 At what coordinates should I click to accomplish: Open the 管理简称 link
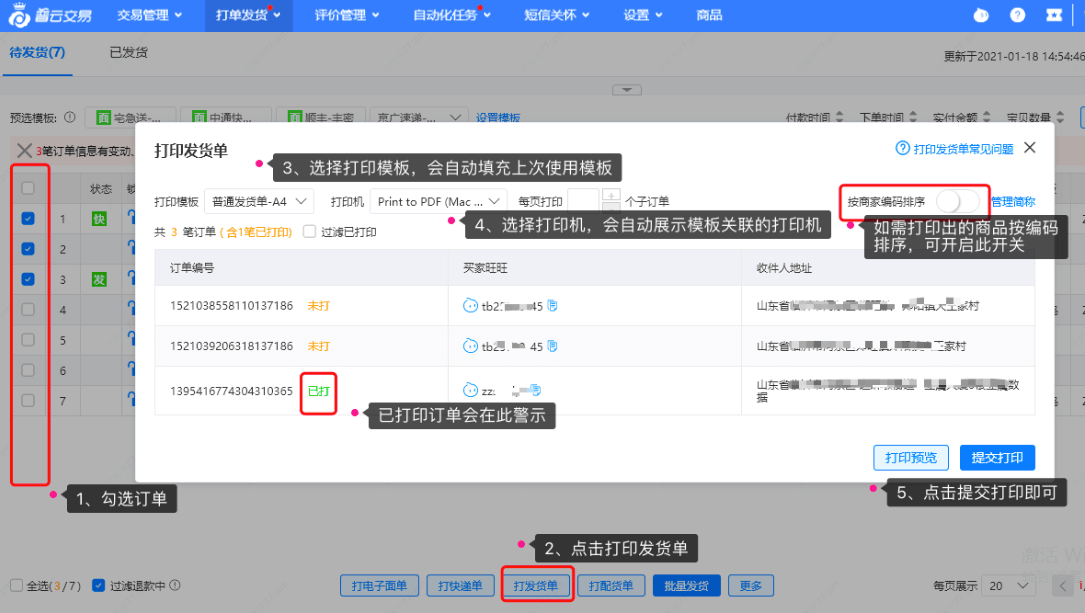click(1013, 201)
